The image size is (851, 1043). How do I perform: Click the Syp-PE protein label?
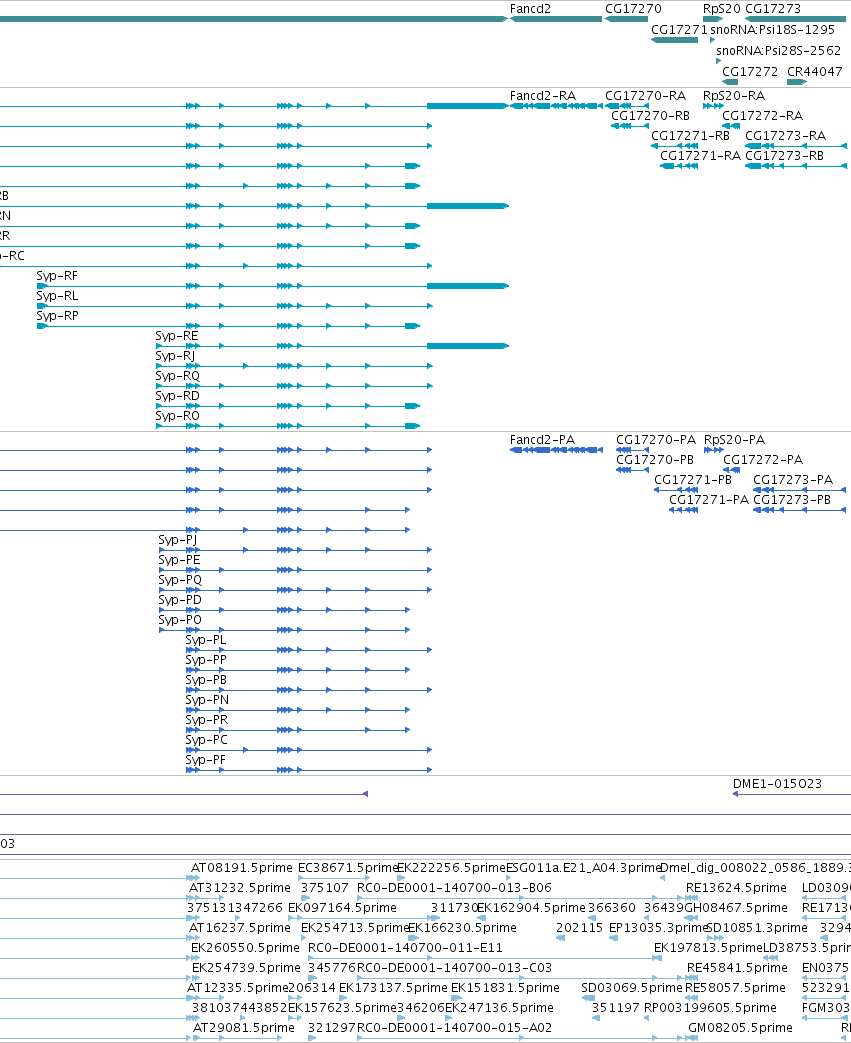[179, 560]
